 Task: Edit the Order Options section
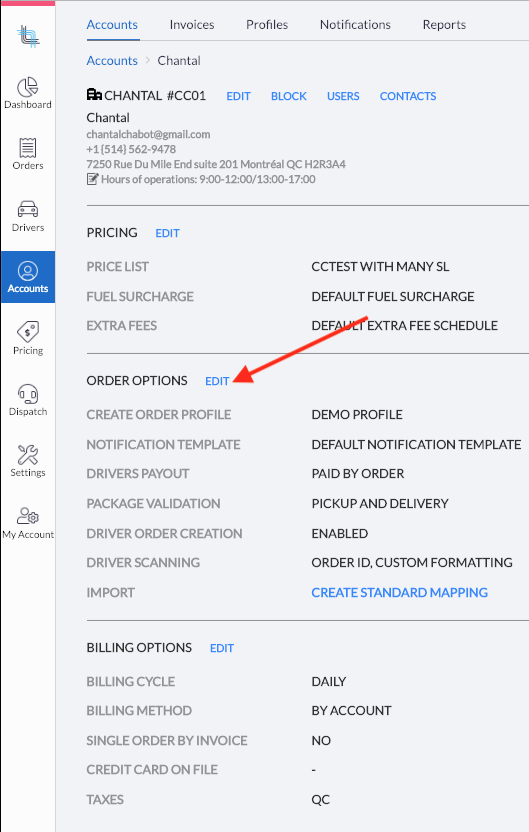pyautogui.click(x=217, y=381)
